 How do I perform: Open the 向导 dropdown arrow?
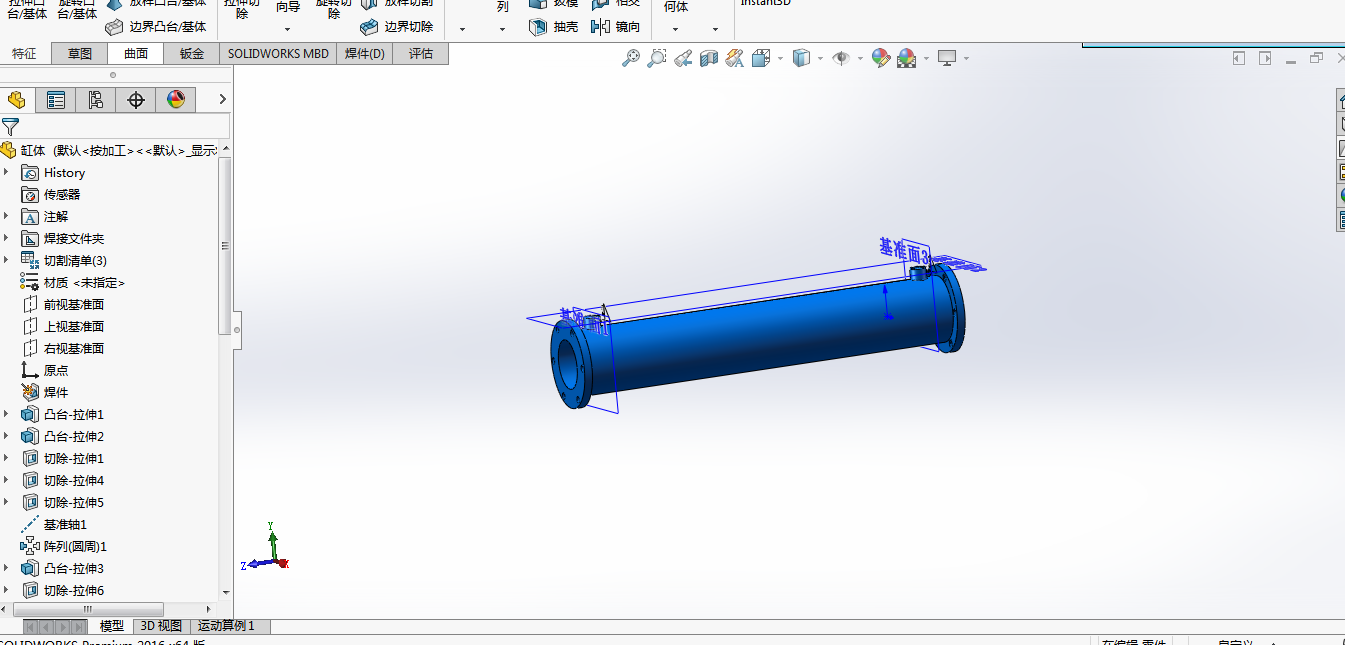[289, 29]
